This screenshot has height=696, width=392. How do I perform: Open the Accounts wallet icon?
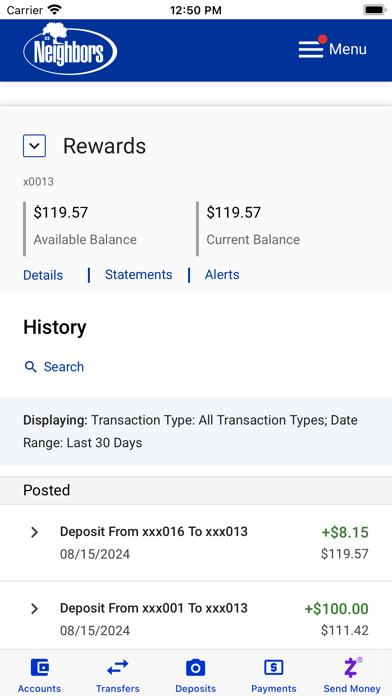[40, 667]
